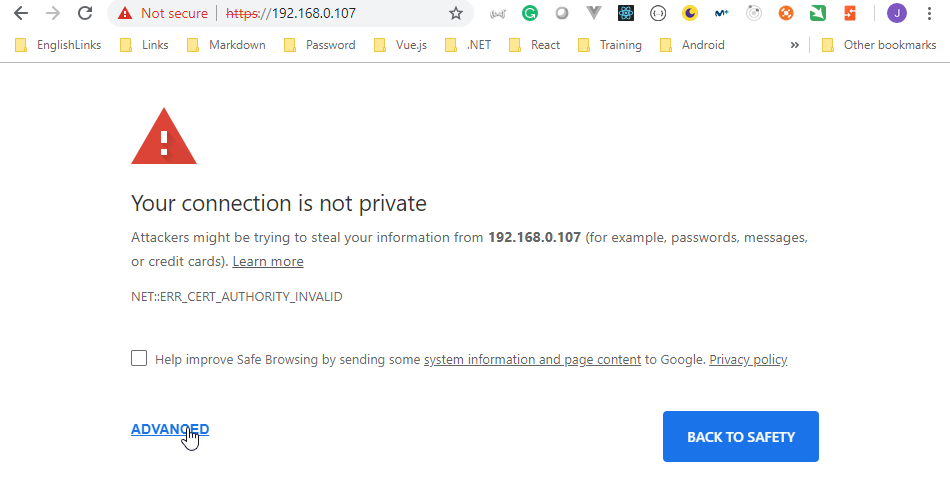
Task: Click the yellow moon extension icon
Action: 689,13
